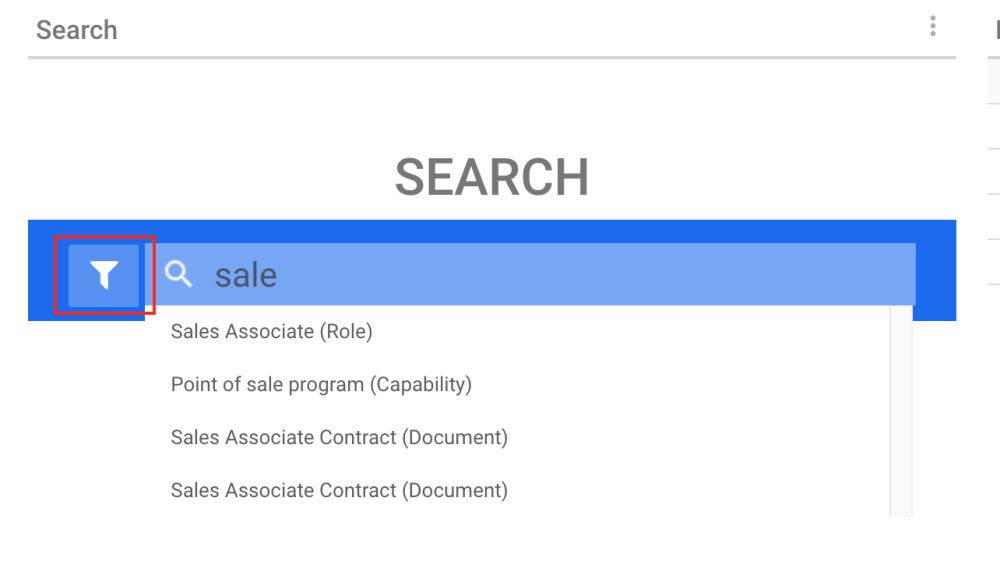
Task: Select the Sales Associate (Role) suggestion
Action: [271, 331]
